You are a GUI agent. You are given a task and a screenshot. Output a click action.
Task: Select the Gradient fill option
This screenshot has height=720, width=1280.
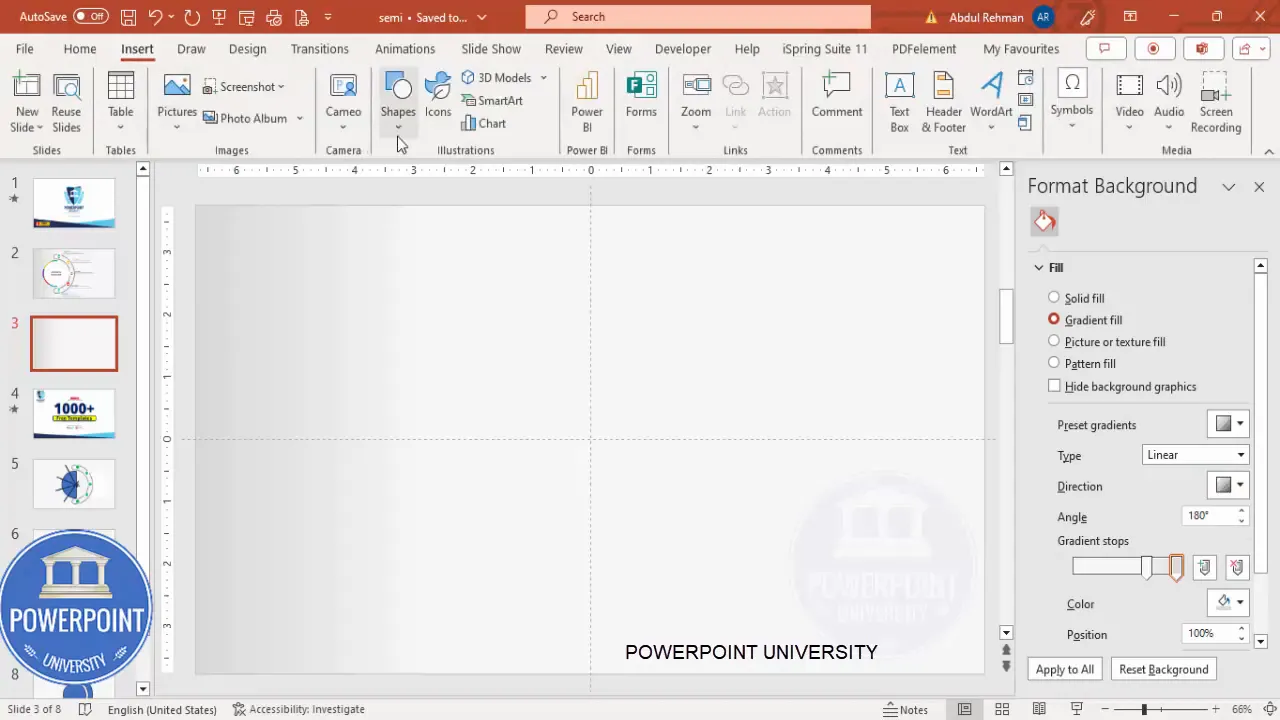[x=1053, y=319]
